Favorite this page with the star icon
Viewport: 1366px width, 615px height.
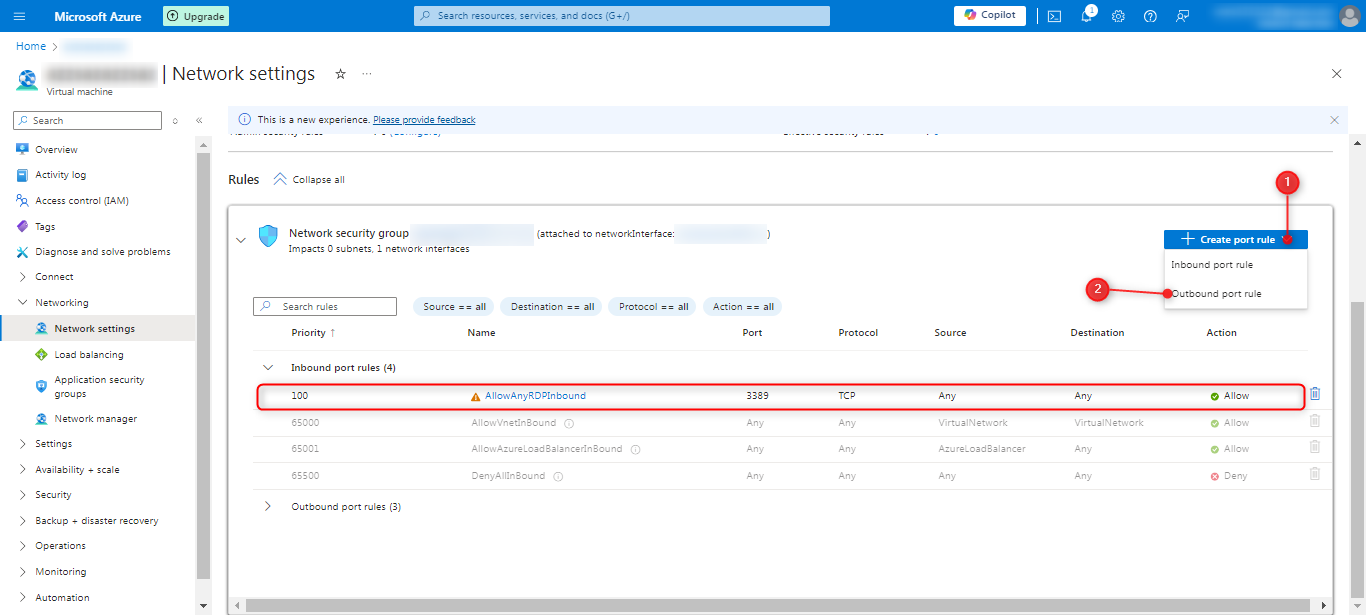click(340, 74)
